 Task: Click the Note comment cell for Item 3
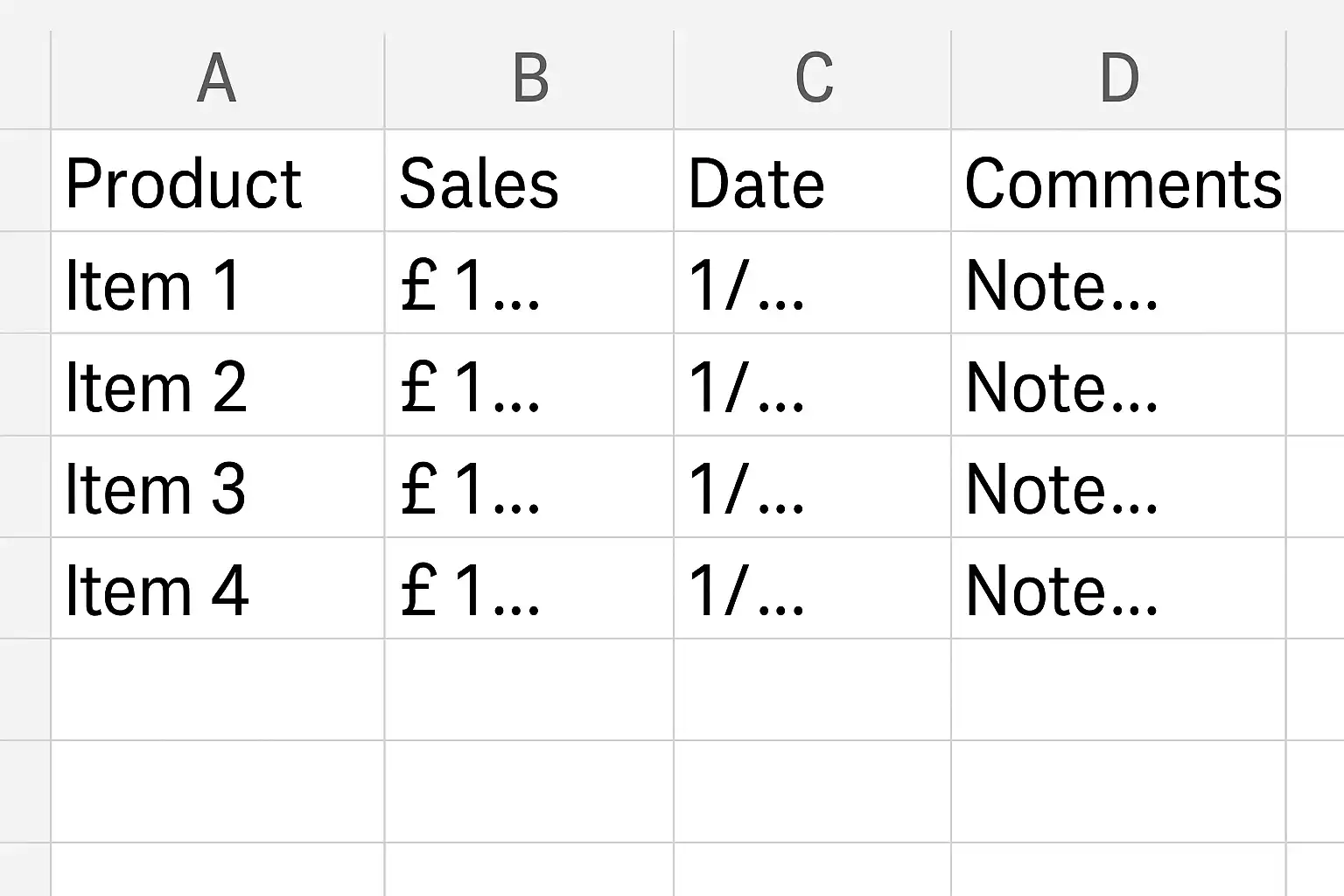[x=1118, y=487]
